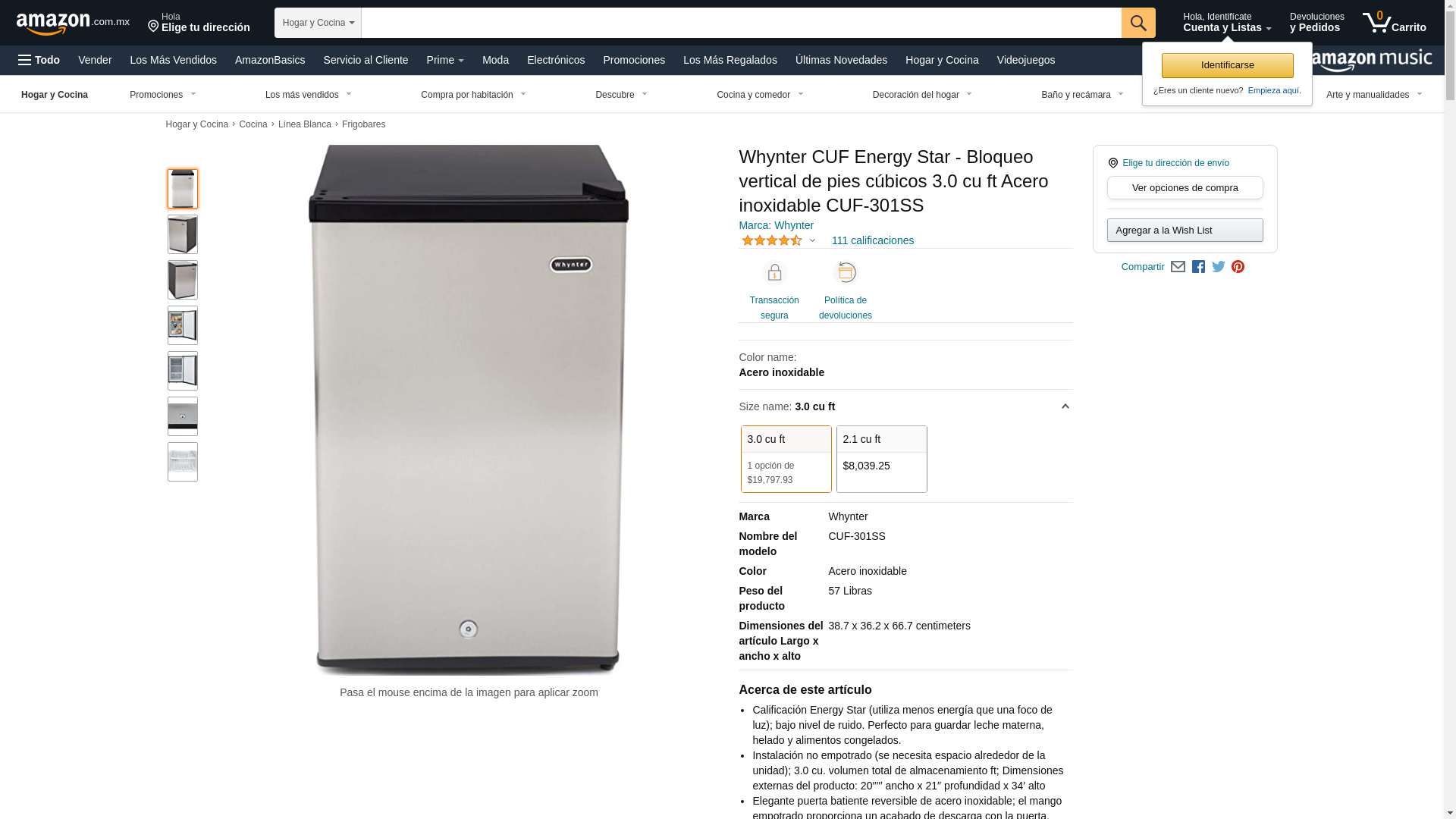Share via Pinterest icon
The height and width of the screenshot is (819, 1456).
coord(1238,267)
